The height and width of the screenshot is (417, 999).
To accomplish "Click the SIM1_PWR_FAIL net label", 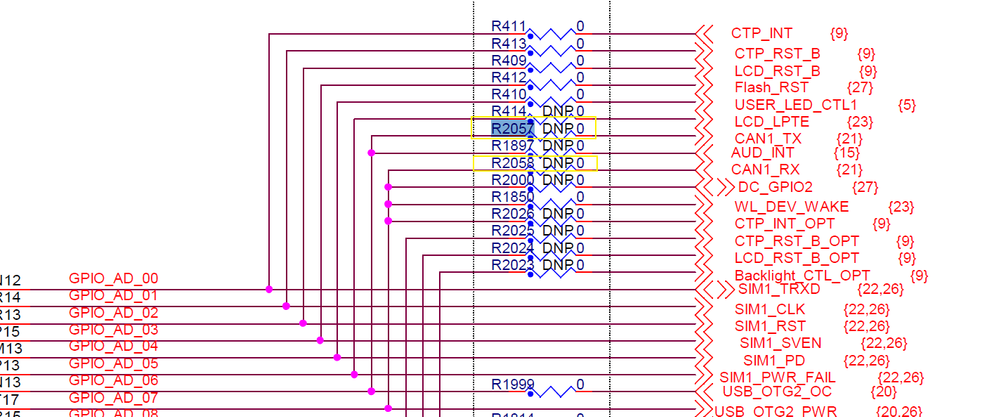I will [x=777, y=377].
